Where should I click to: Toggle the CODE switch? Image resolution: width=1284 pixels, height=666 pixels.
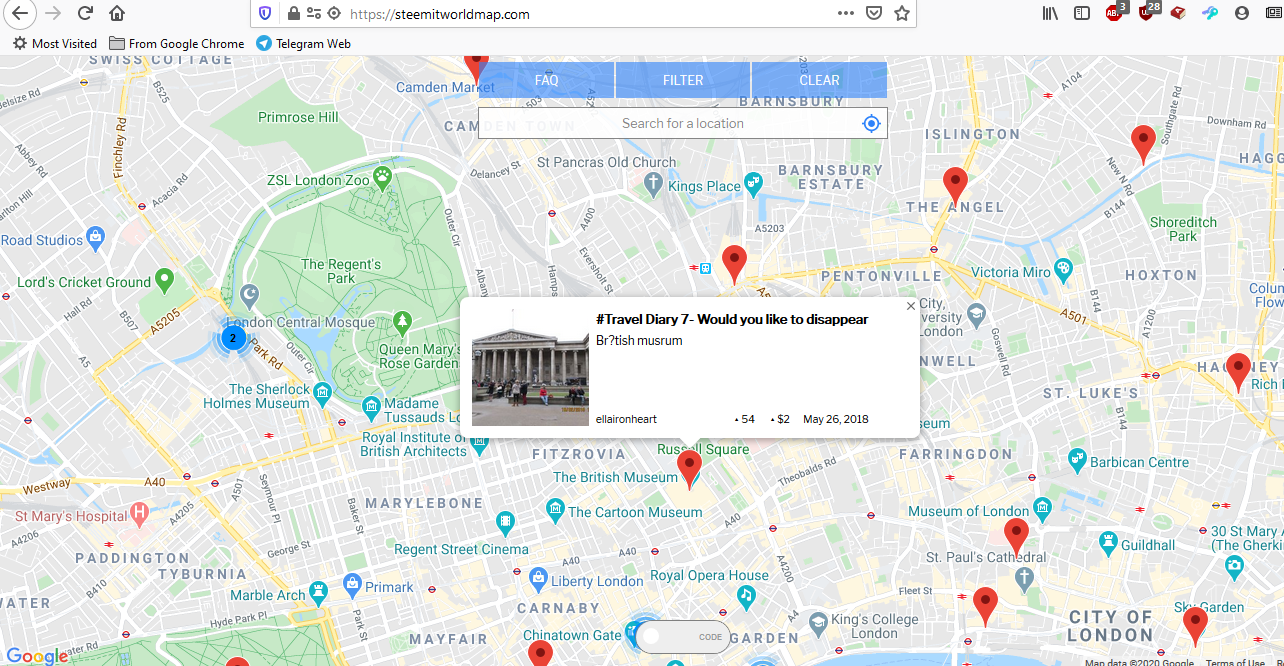(x=683, y=637)
